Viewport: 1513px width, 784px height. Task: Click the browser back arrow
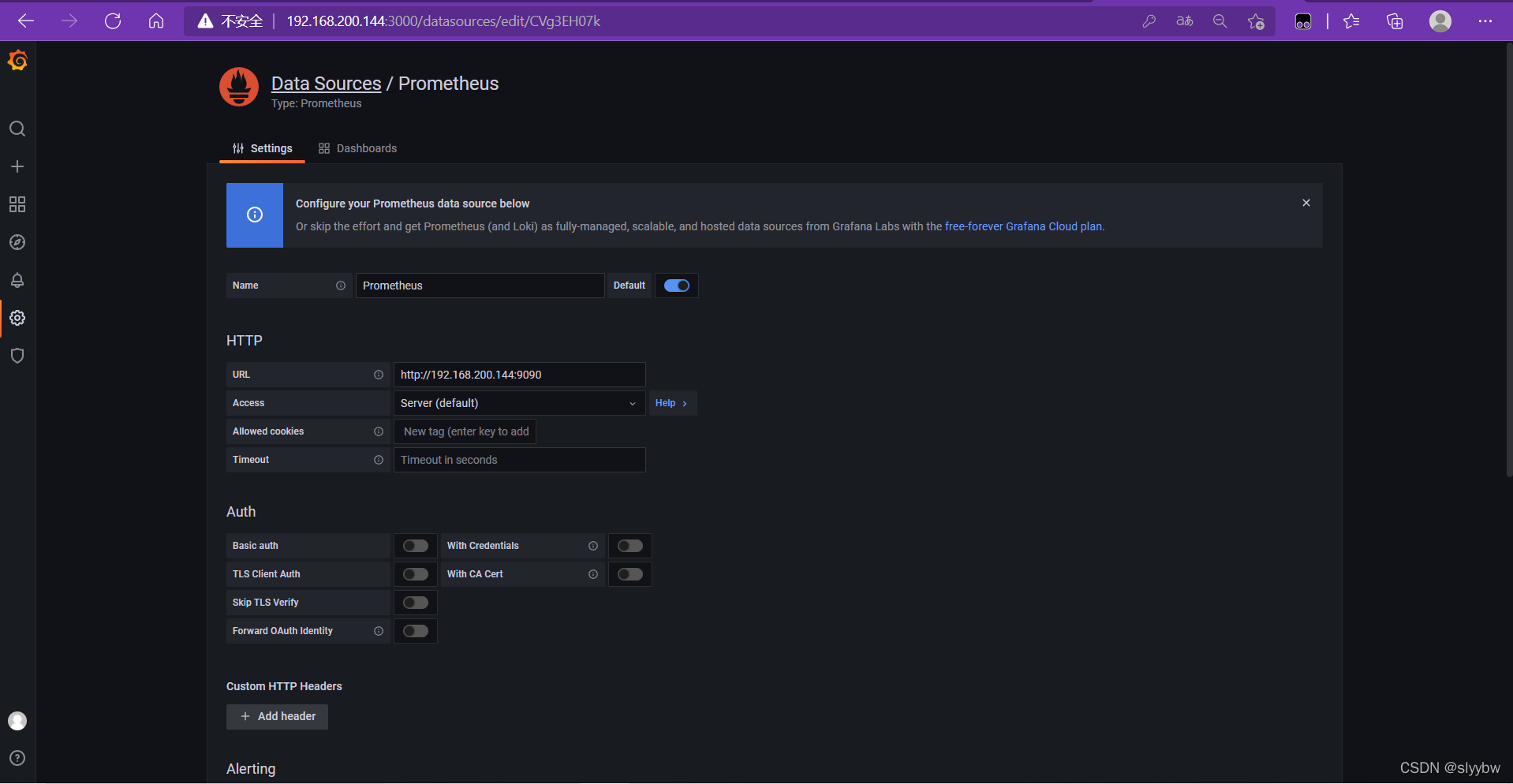coord(26,21)
